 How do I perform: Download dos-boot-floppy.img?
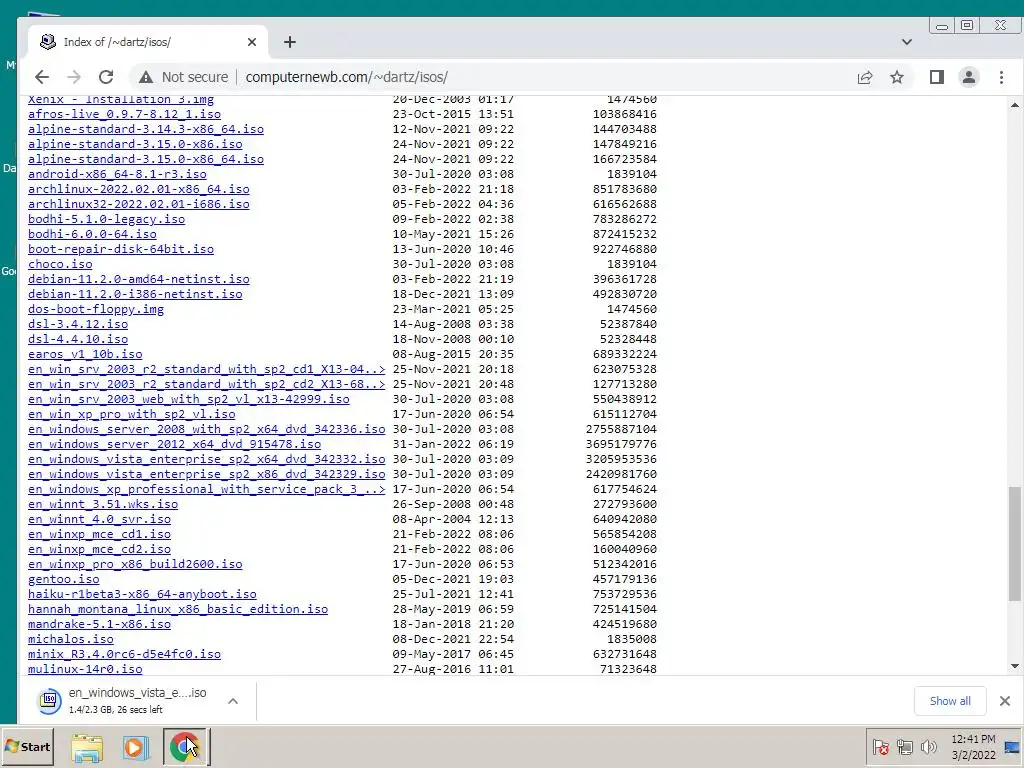pyautogui.click(x=96, y=310)
